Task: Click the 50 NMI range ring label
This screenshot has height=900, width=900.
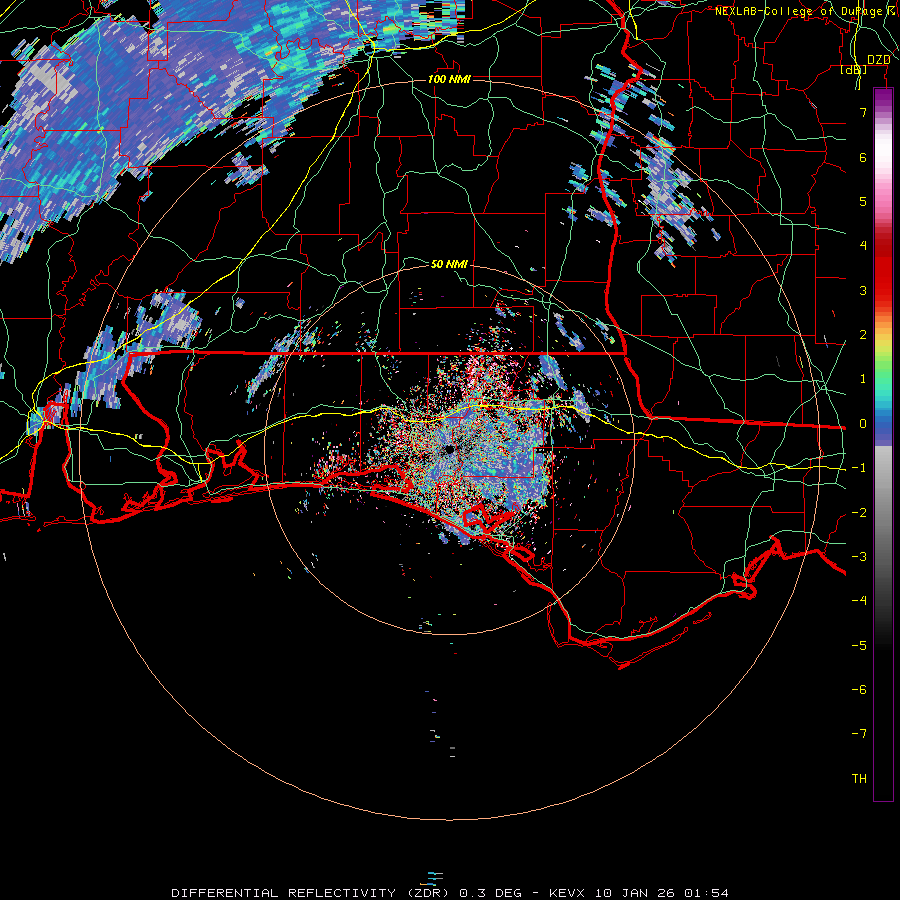Action: pos(449,264)
